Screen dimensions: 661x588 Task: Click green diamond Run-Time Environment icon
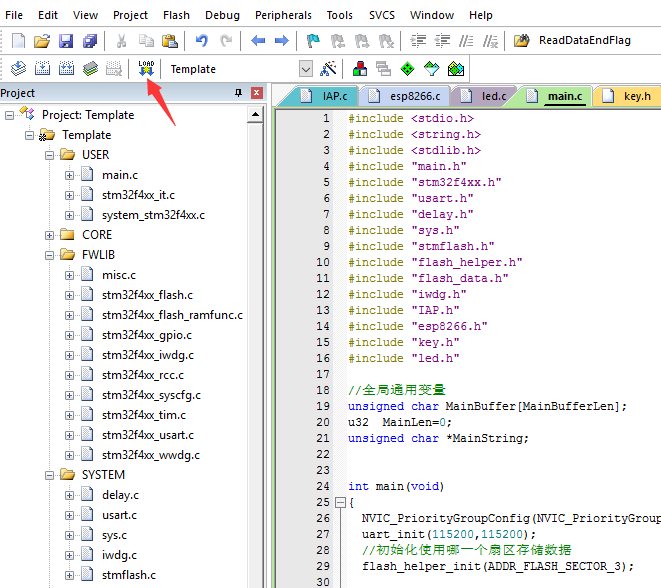[x=407, y=68]
